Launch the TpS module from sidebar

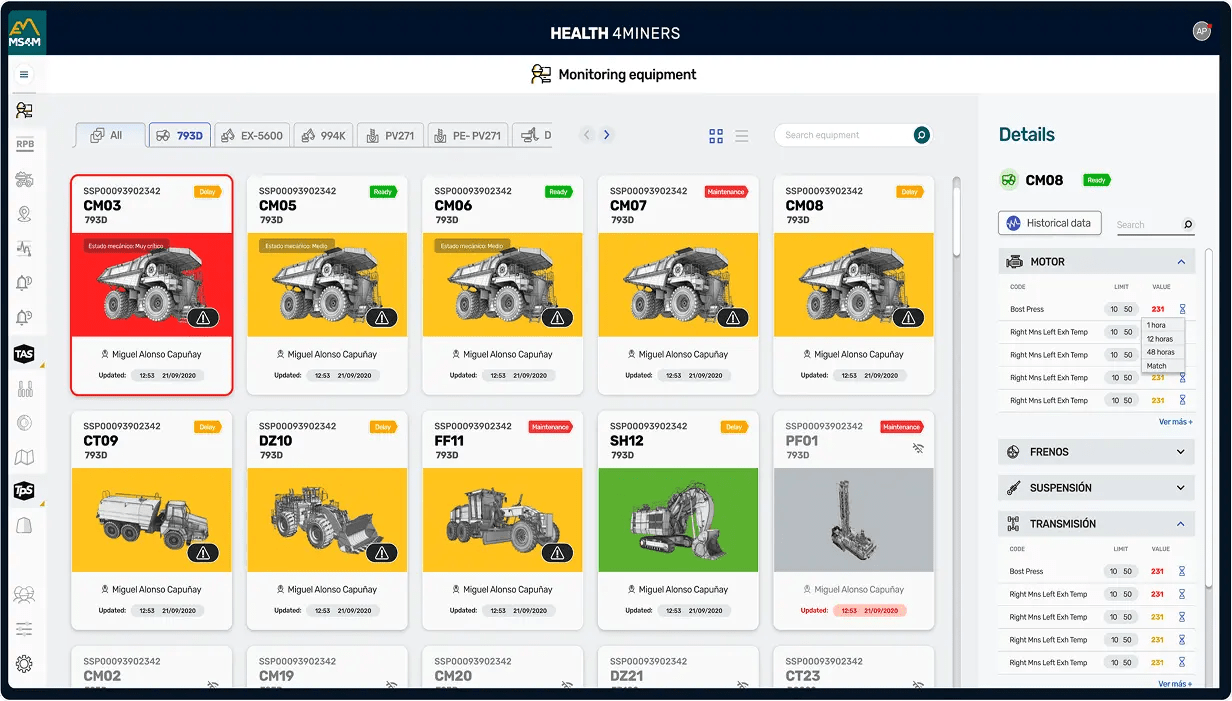tap(25, 490)
